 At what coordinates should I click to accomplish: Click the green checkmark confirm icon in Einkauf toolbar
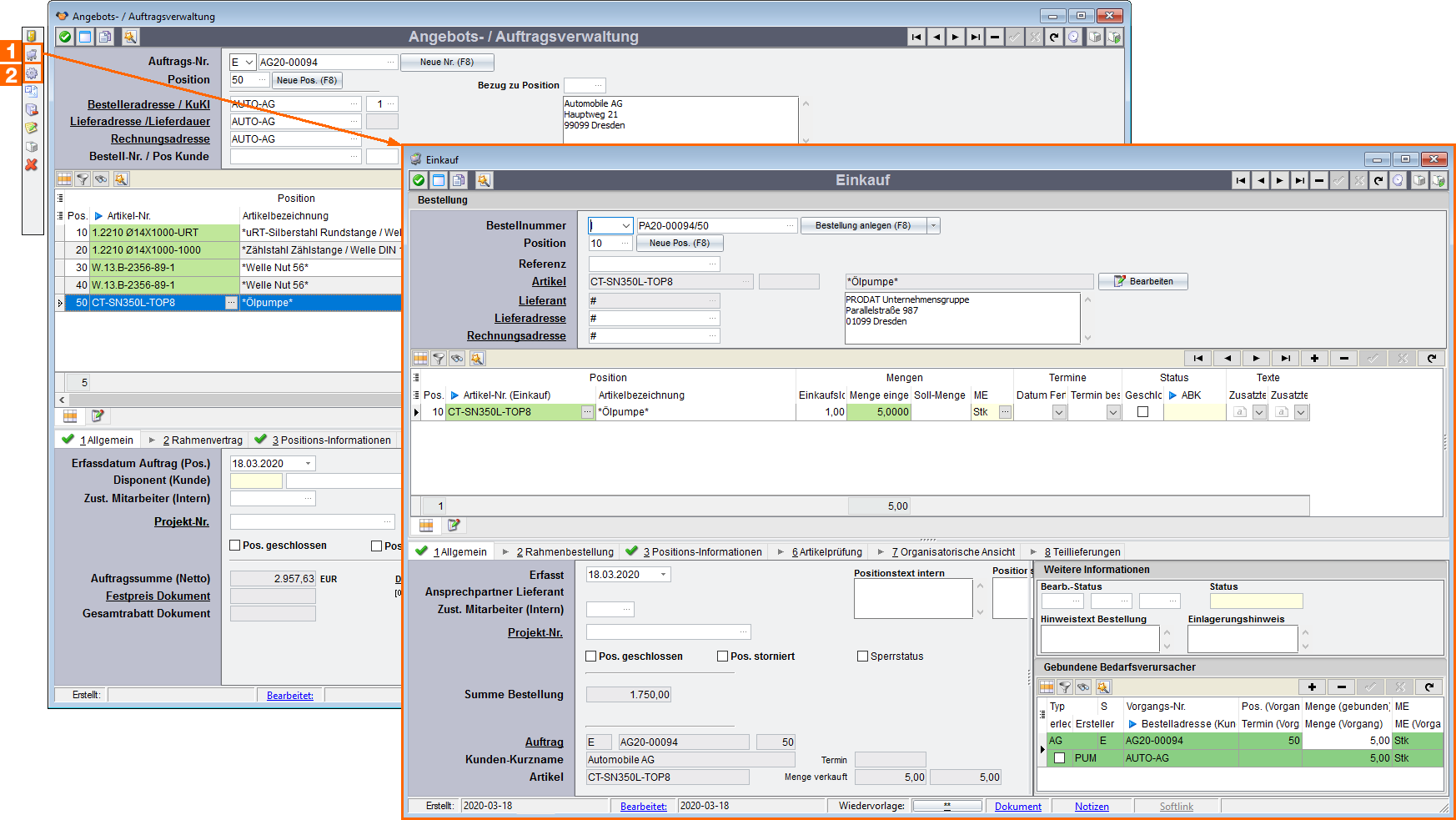pyautogui.click(x=419, y=180)
